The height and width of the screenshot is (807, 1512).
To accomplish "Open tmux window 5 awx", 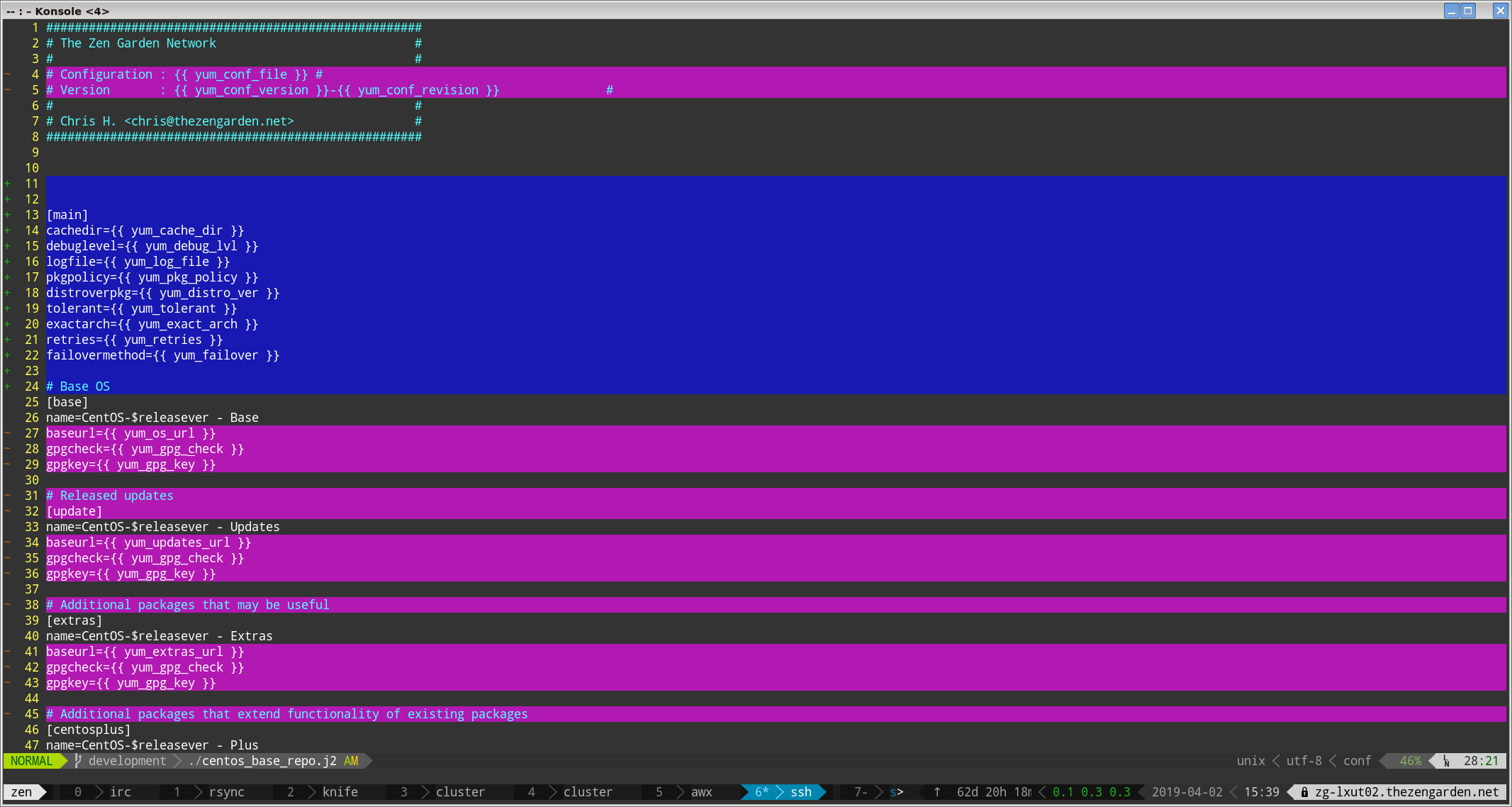I will (x=684, y=792).
